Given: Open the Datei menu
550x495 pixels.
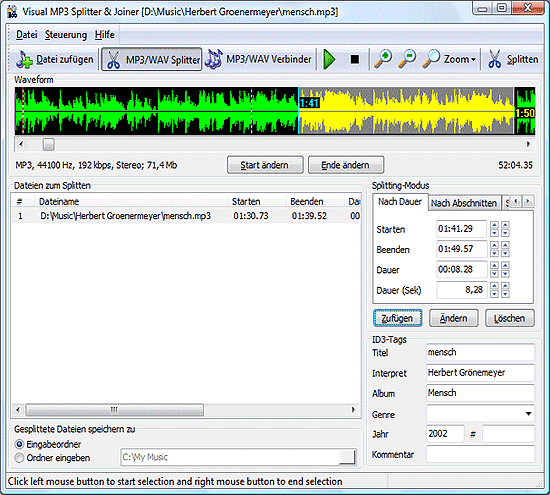Looking at the screenshot, I should click(27, 35).
